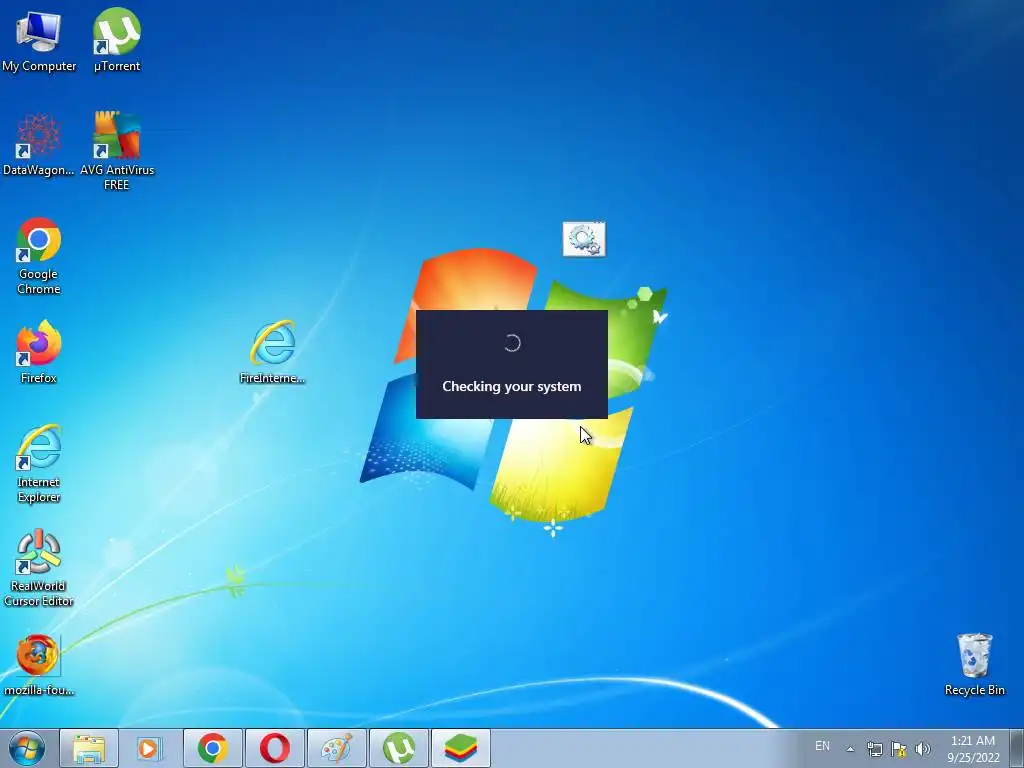
Task: Open Windows Explorer from taskbar
Action: tap(89, 748)
